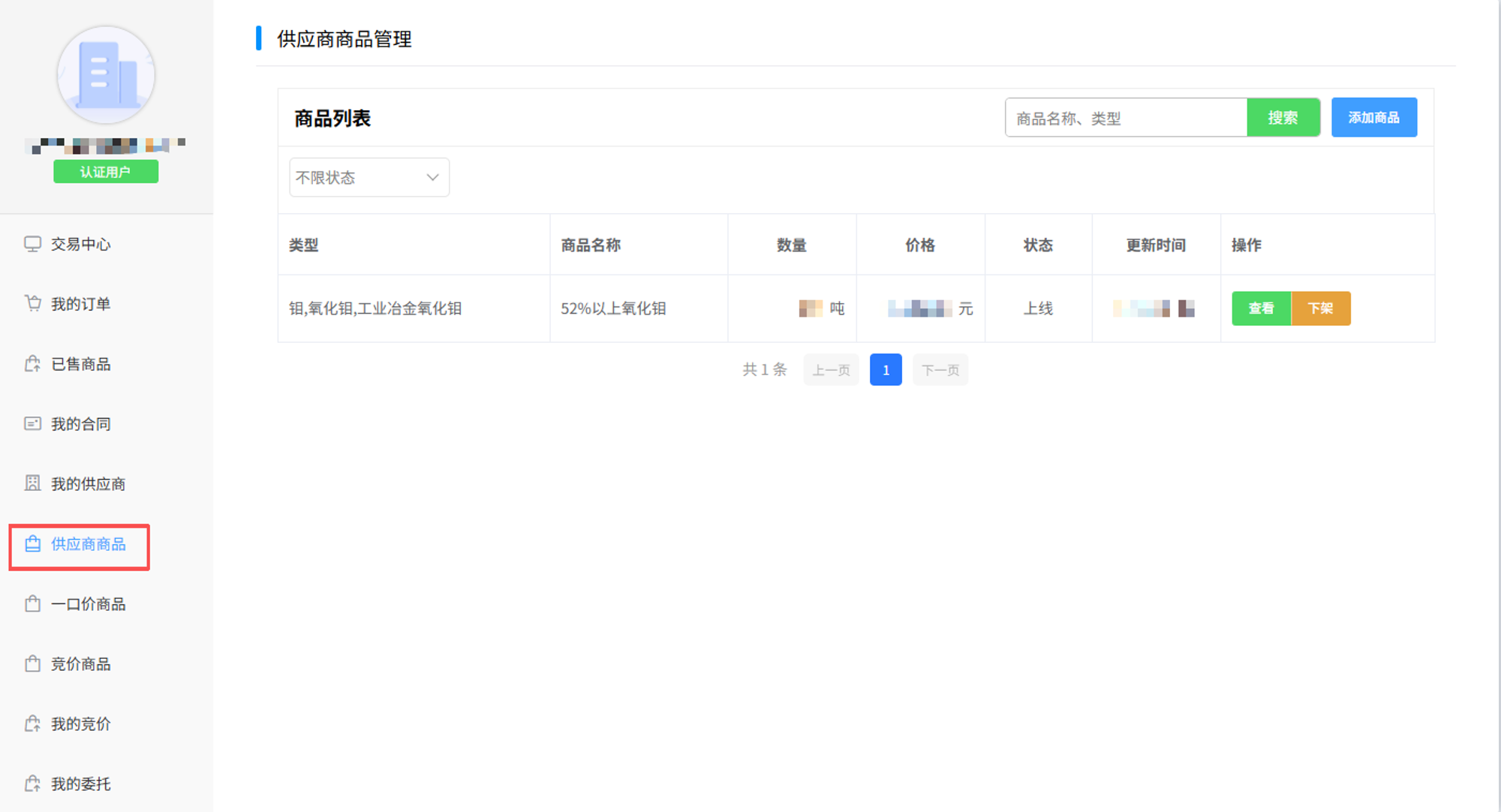Image resolution: width=1501 pixels, height=812 pixels.
Task: Click the 我的合同 contract icon
Action: 32,424
